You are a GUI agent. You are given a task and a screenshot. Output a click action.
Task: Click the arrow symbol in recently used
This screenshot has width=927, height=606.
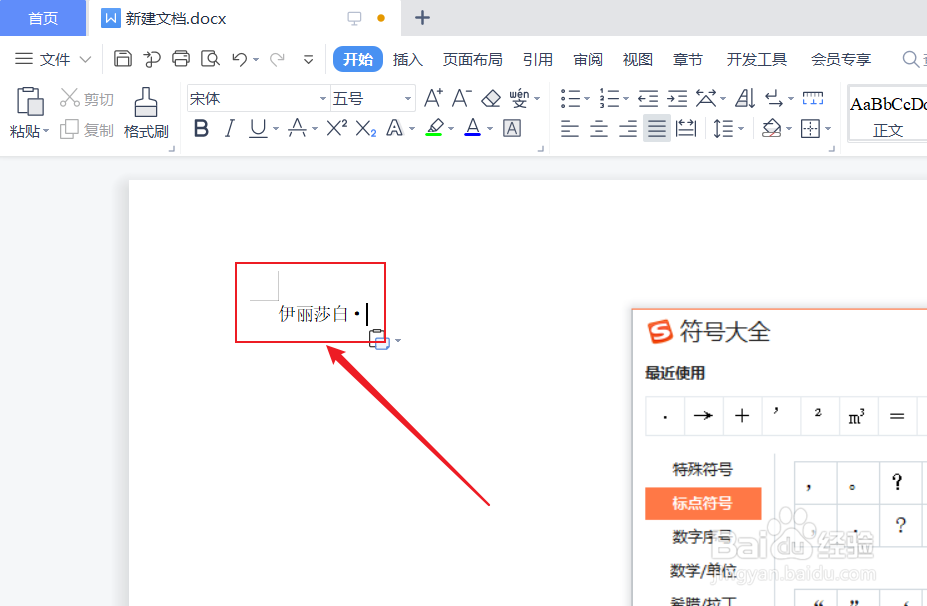tap(704, 415)
